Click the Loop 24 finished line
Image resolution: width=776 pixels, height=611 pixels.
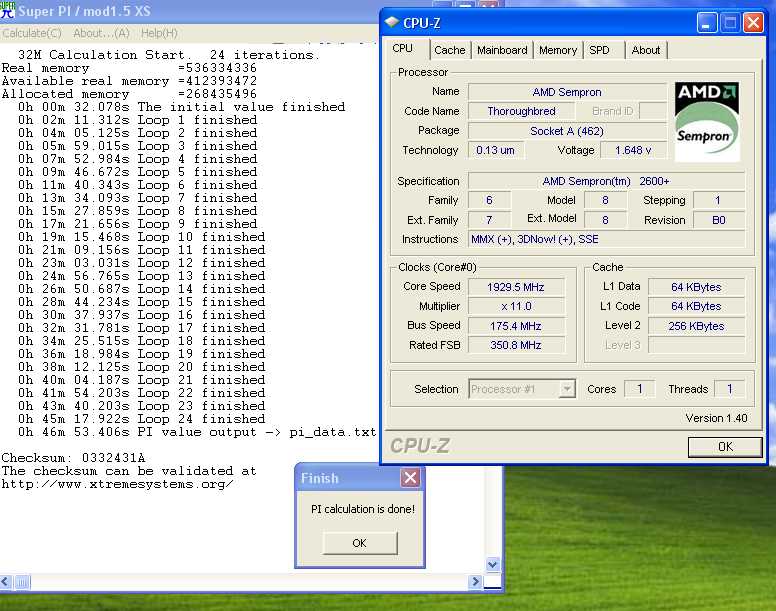point(142,419)
